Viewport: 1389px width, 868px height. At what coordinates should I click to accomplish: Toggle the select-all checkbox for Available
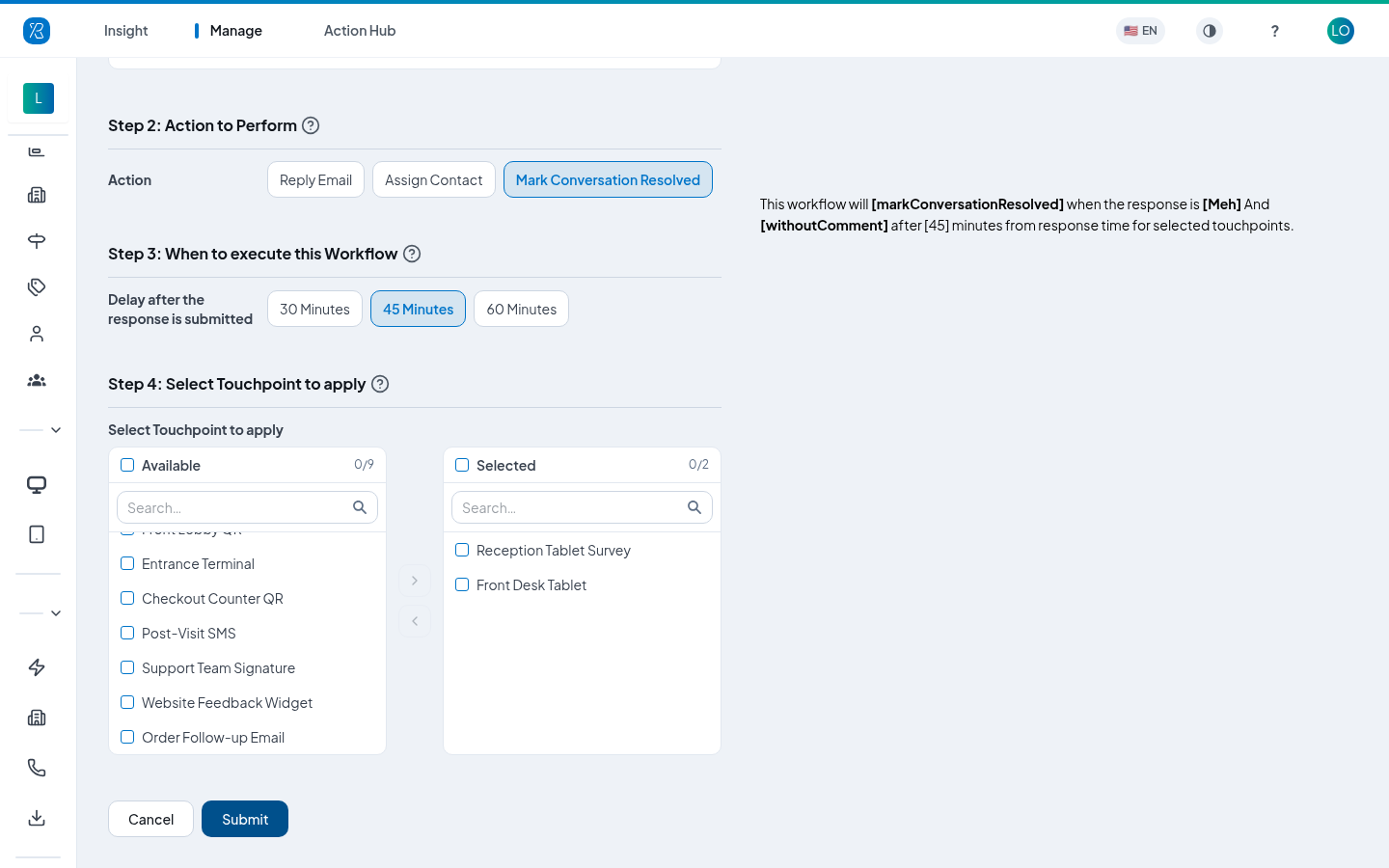coord(127,465)
